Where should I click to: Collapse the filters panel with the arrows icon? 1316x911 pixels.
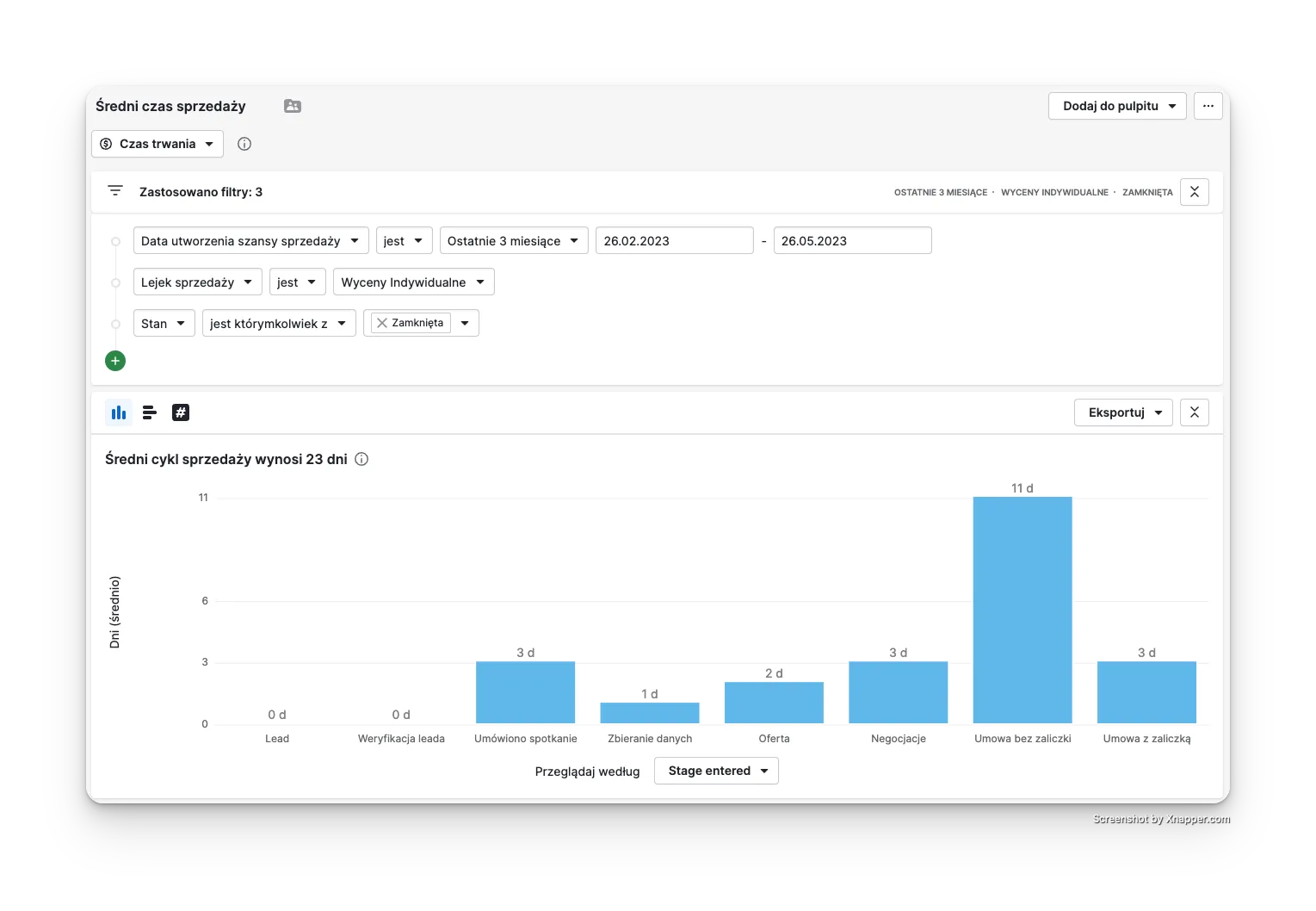coord(1195,192)
